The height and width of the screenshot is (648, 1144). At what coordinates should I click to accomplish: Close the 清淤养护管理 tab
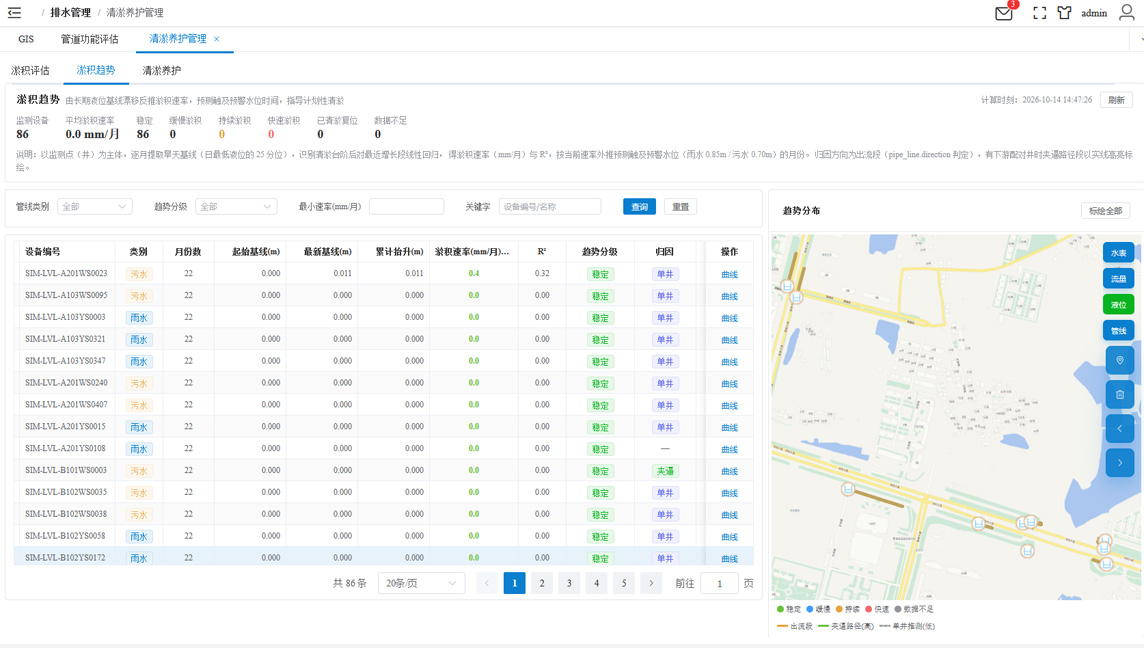pos(217,39)
